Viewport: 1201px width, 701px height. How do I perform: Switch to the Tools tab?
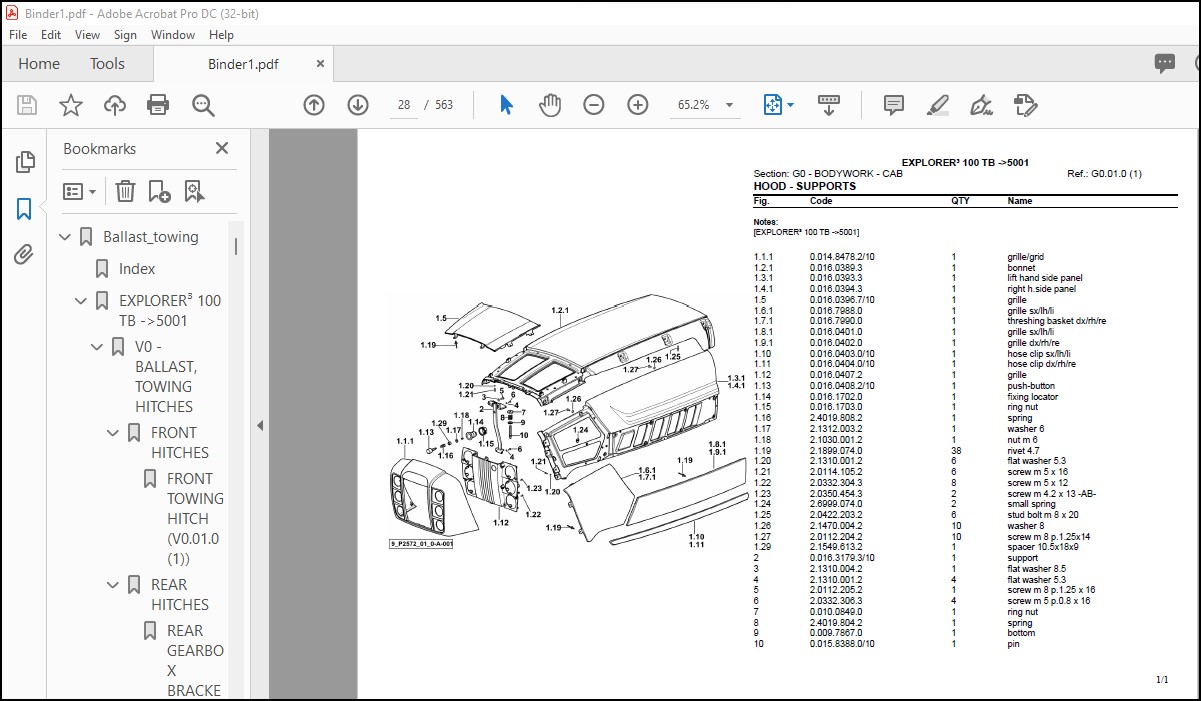pyautogui.click(x=107, y=63)
